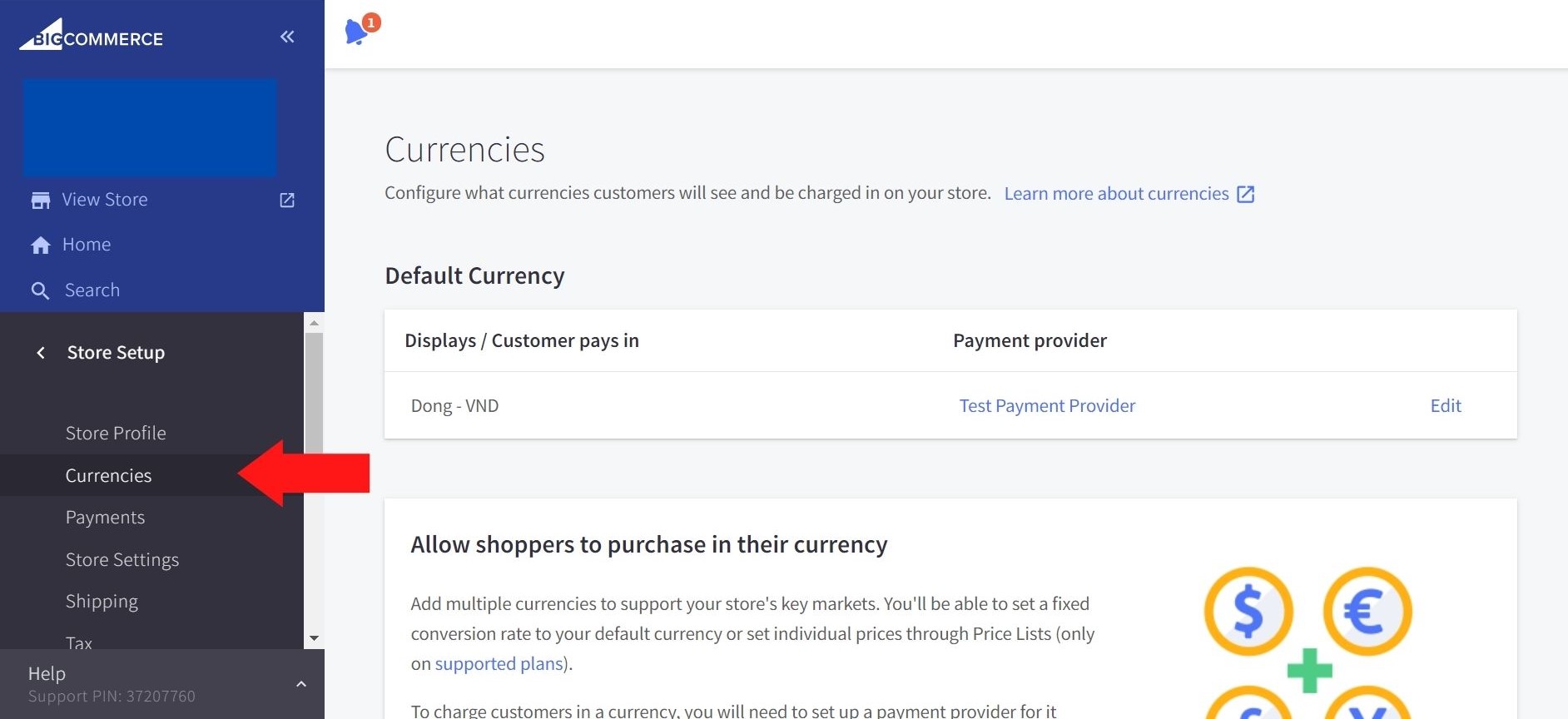Click external link icon after Learn more

1246,195
